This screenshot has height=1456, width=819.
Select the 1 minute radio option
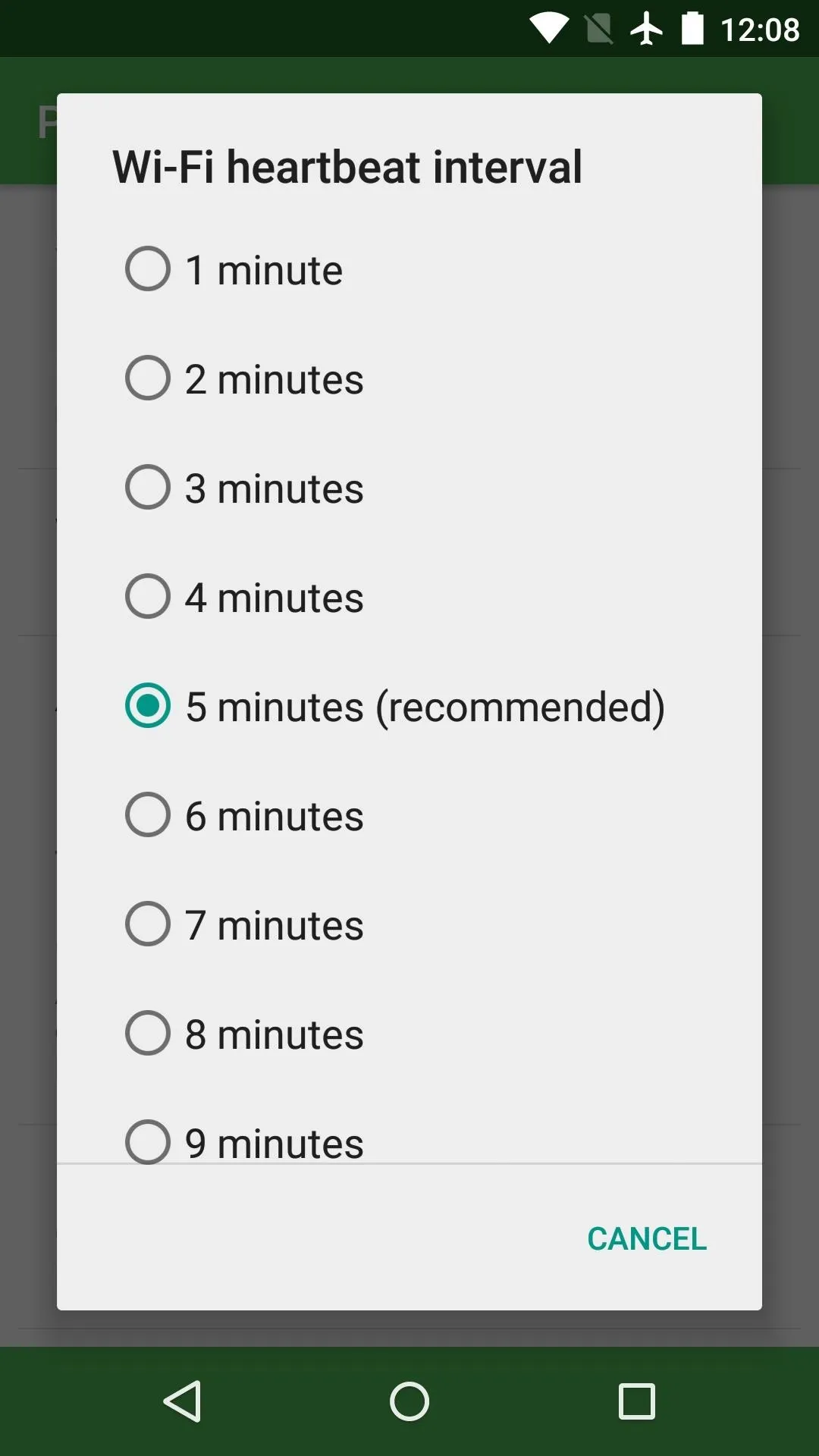[x=409, y=270]
